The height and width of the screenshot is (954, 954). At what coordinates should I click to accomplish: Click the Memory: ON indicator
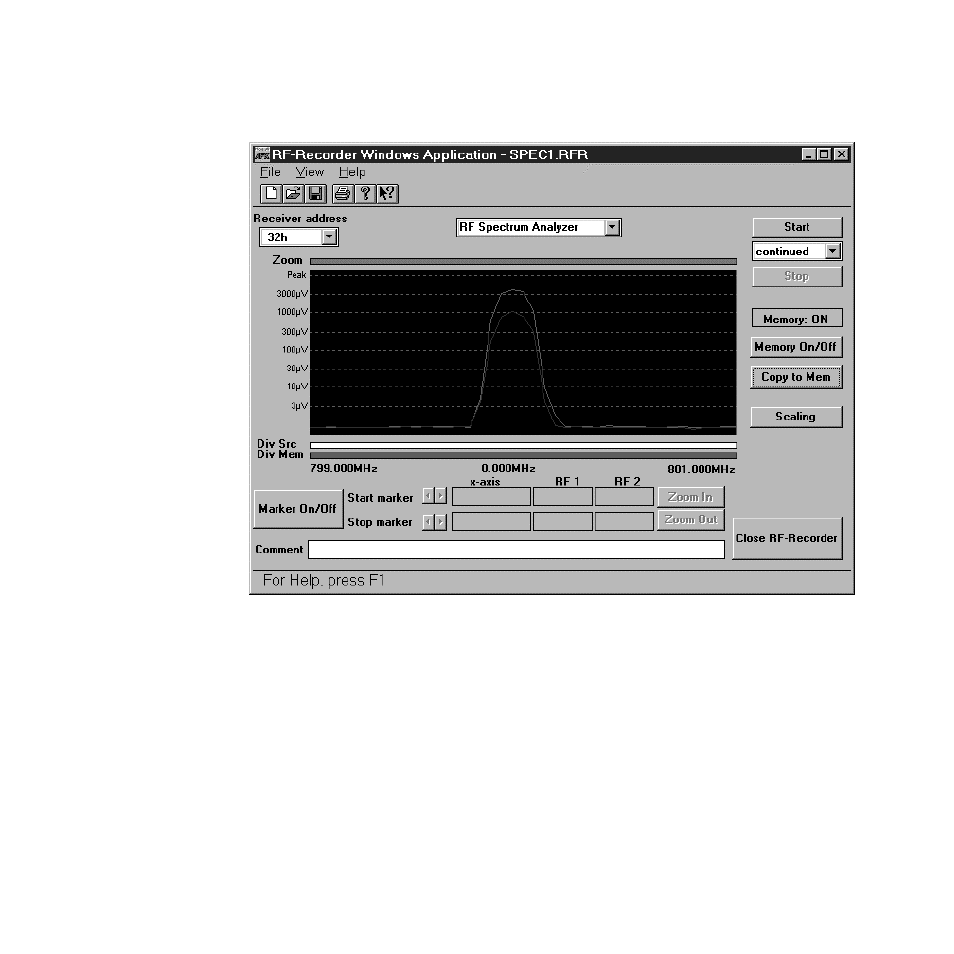point(796,319)
